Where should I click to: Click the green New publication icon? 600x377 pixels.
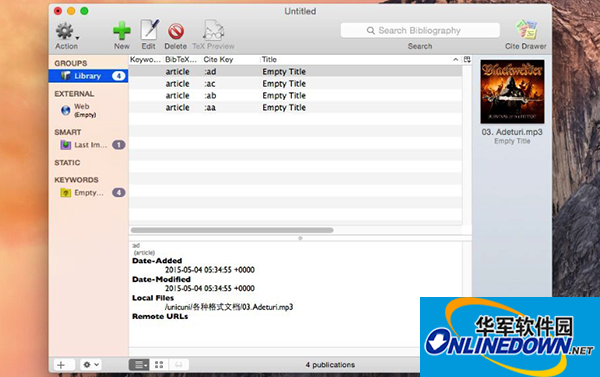[122, 31]
